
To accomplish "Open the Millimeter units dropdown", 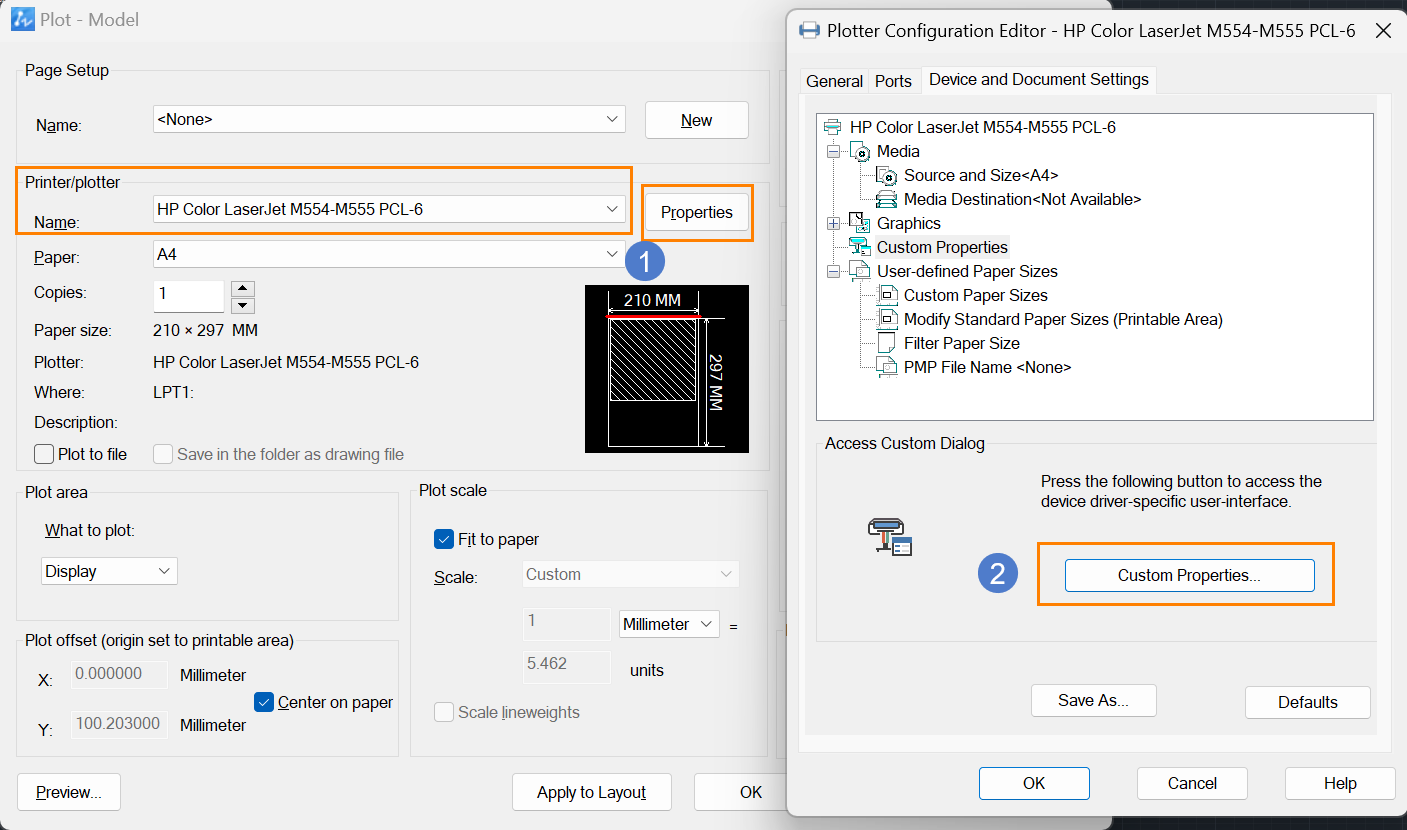I will (x=669, y=624).
